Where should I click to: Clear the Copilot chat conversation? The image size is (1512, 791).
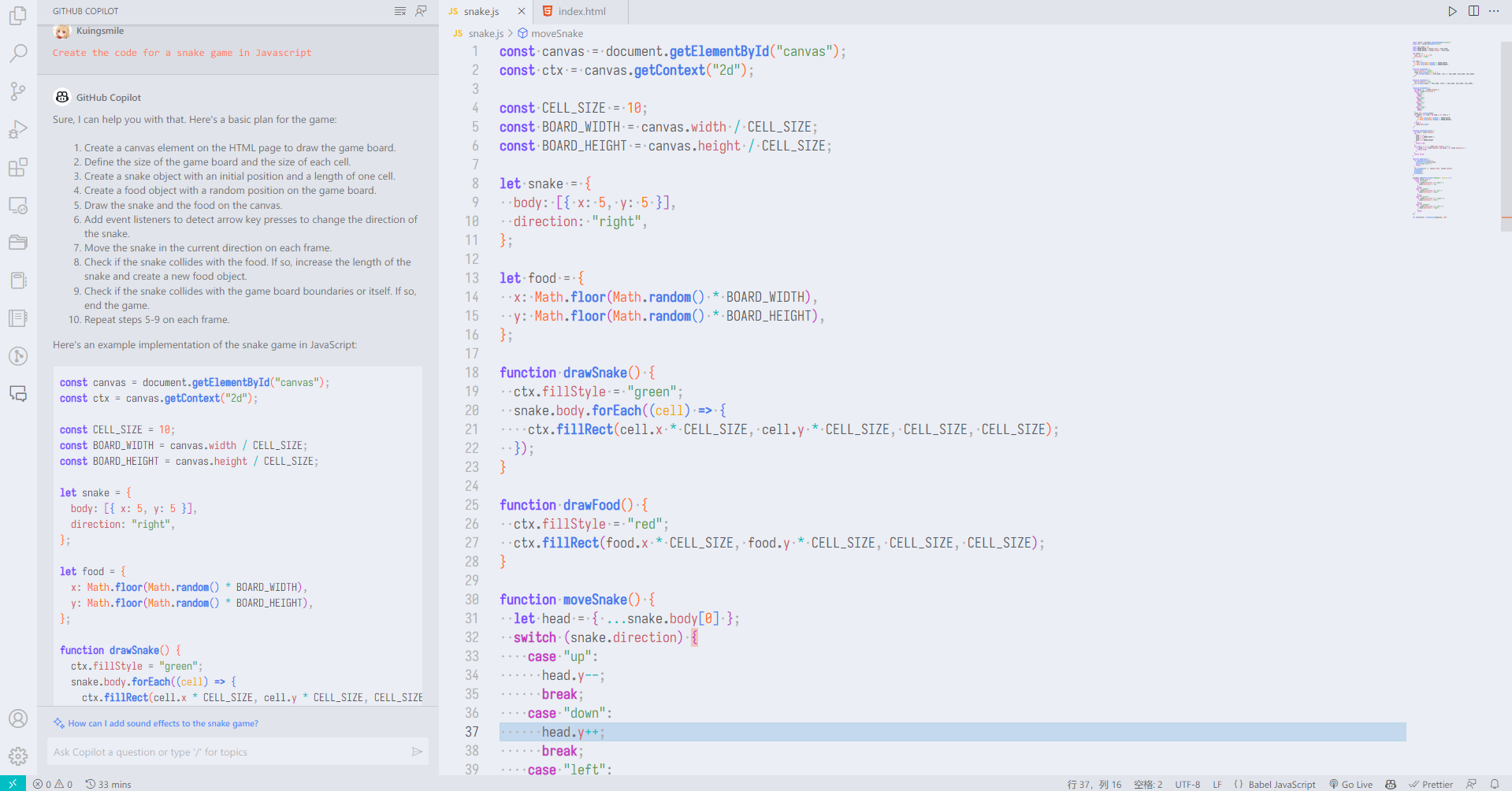(400, 11)
